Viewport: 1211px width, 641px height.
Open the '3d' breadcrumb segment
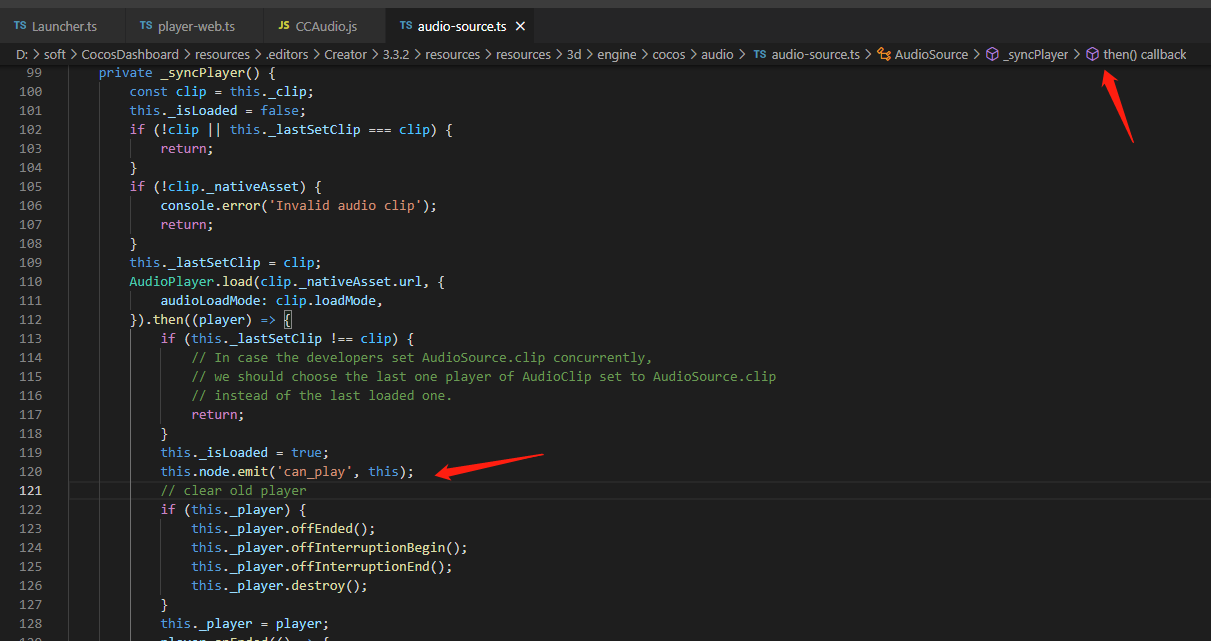point(574,54)
